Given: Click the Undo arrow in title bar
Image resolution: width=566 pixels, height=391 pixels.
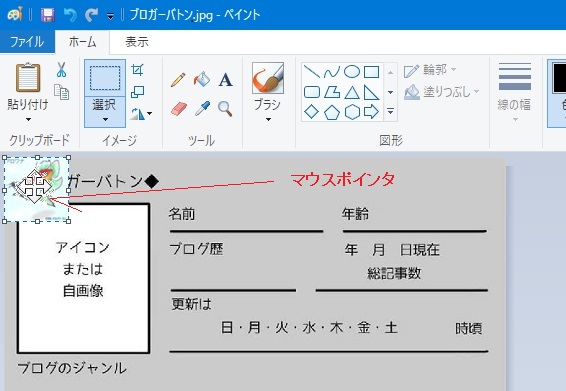Looking at the screenshot, I should (70, 15).
